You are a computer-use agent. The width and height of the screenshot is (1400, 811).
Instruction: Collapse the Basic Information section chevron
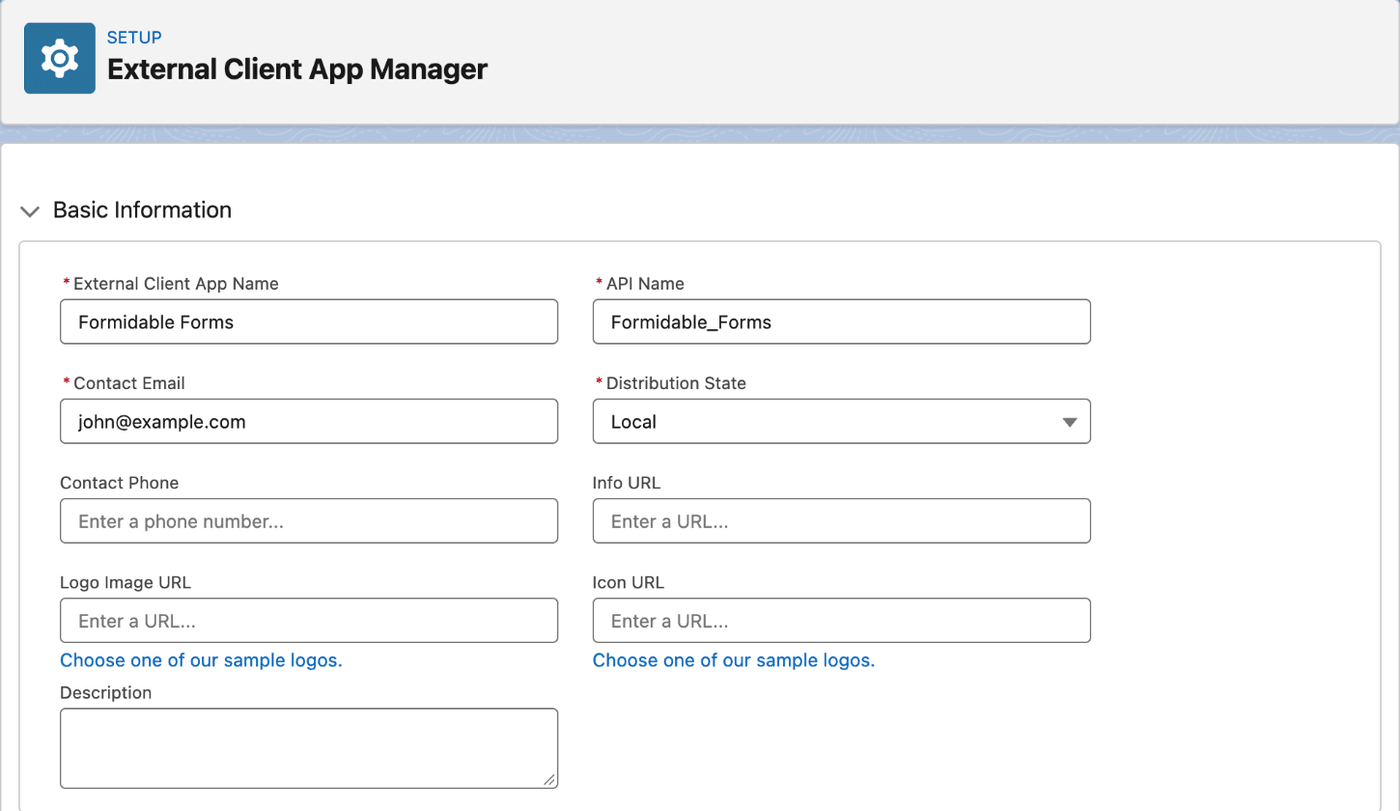pos(30,211)
